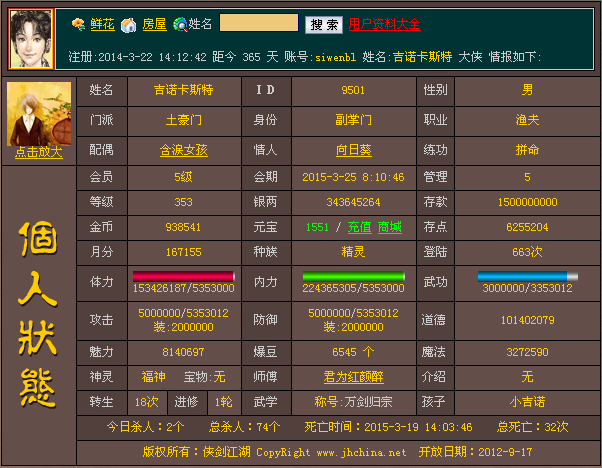Viewport: 602px width, 468px height.
Task: Select the 存点 value 6255204
Action: 528,227
